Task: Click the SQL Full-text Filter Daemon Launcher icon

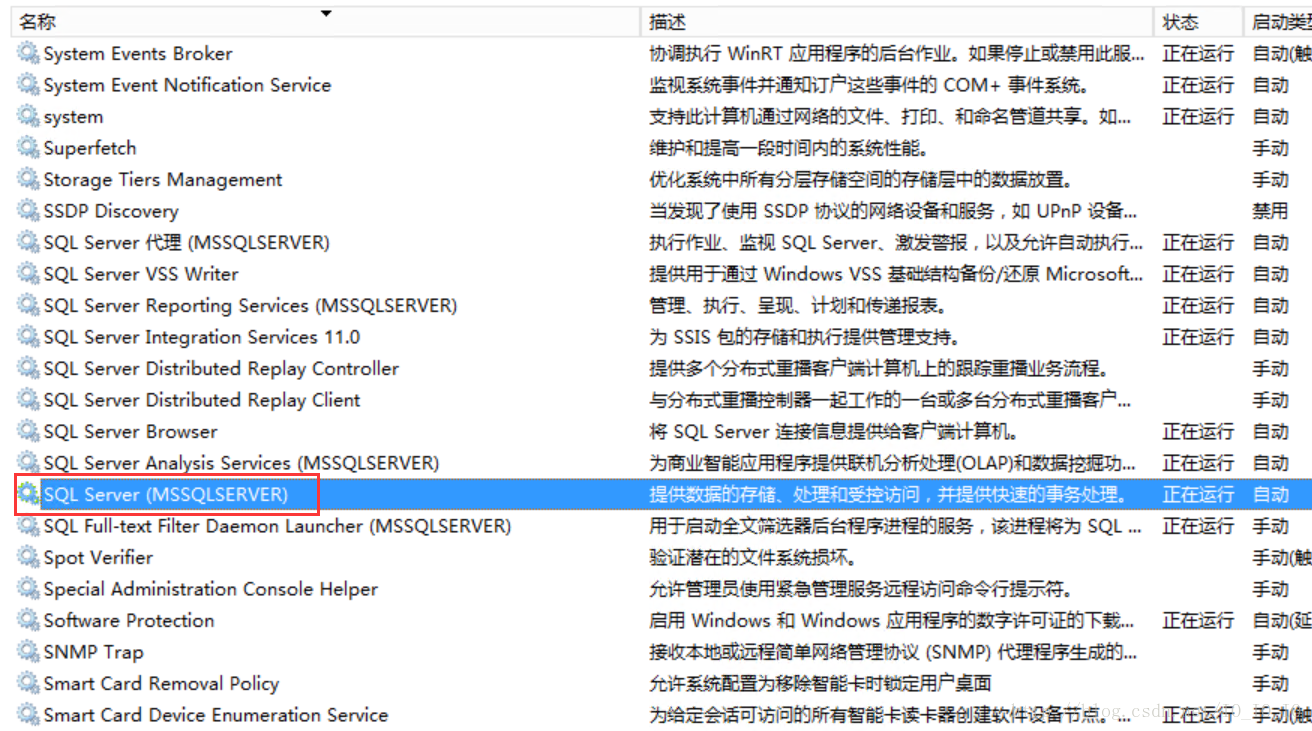Action: [28, 526]
